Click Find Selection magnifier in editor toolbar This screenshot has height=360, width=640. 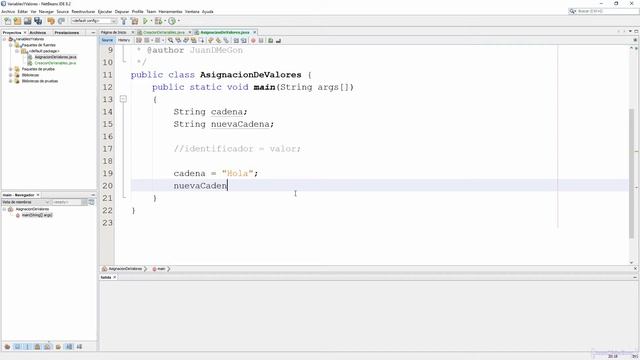point(171,40)
